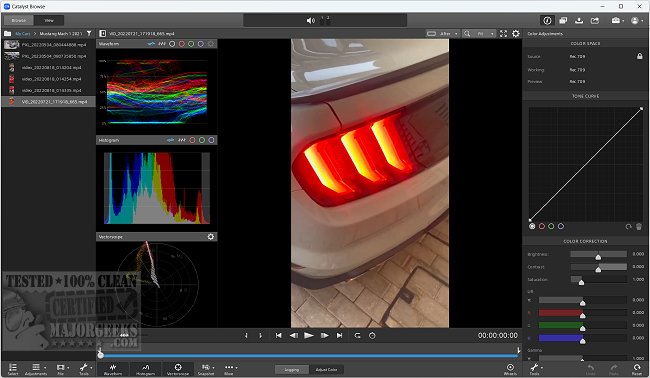Image resolution: width=650 pixels, height=378 pixels.
Task: Open the After preview mode dropdown
Action: coord(443,34)
